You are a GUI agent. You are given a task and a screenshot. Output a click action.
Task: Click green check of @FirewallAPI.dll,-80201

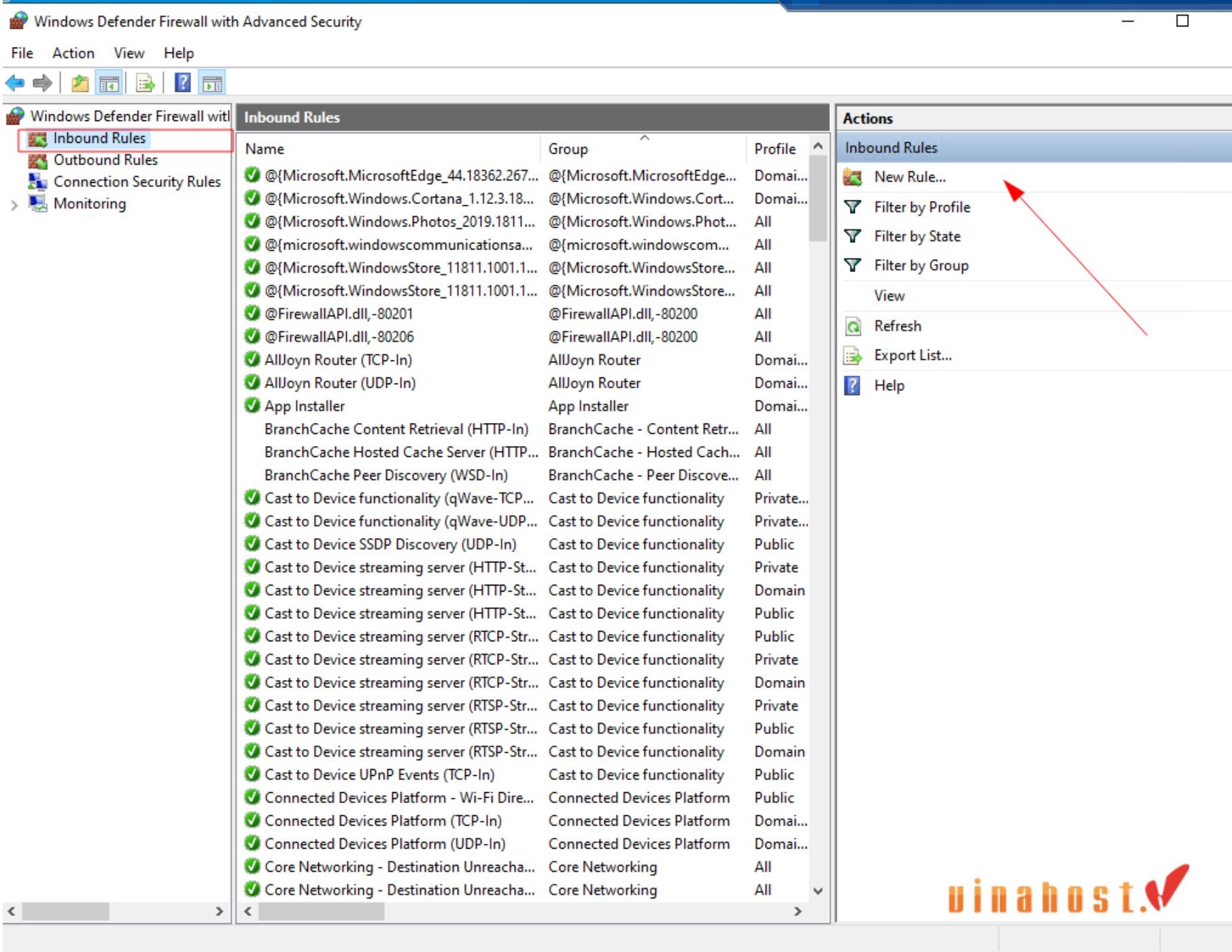[x=252, y=313]
